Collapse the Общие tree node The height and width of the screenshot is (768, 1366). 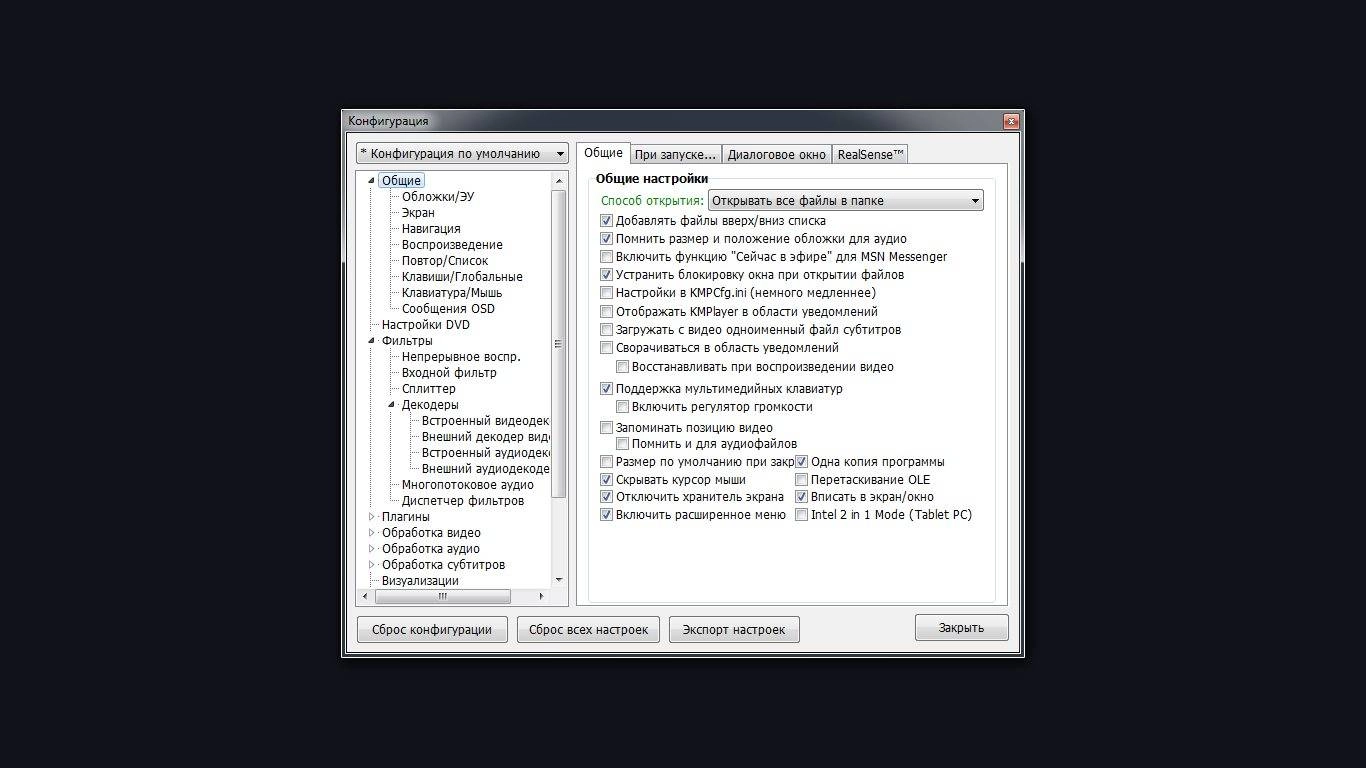(x=371, y=181)
